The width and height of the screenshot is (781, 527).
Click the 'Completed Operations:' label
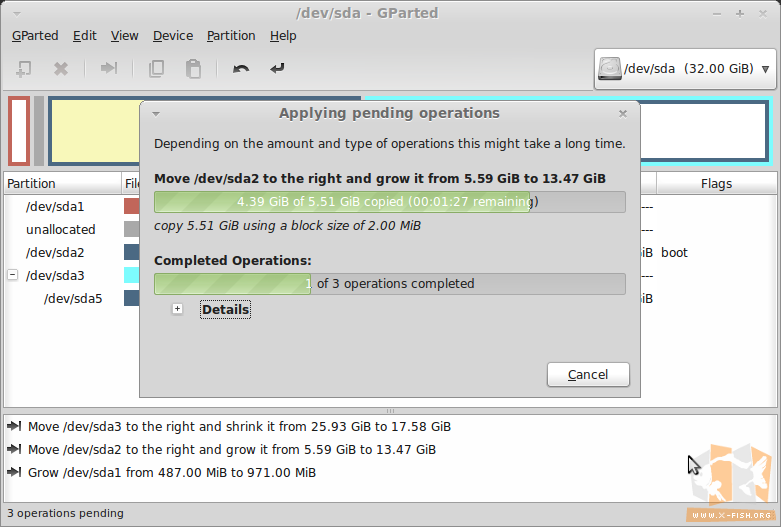point(233,261)
